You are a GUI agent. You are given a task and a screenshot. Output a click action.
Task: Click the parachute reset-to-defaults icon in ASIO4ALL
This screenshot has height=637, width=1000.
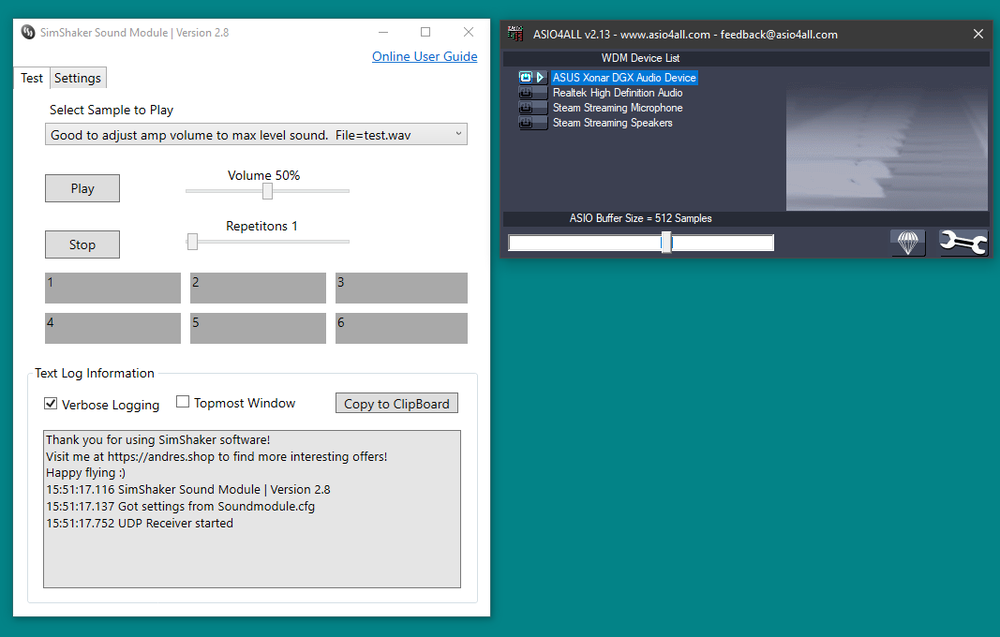pos(908,243)
